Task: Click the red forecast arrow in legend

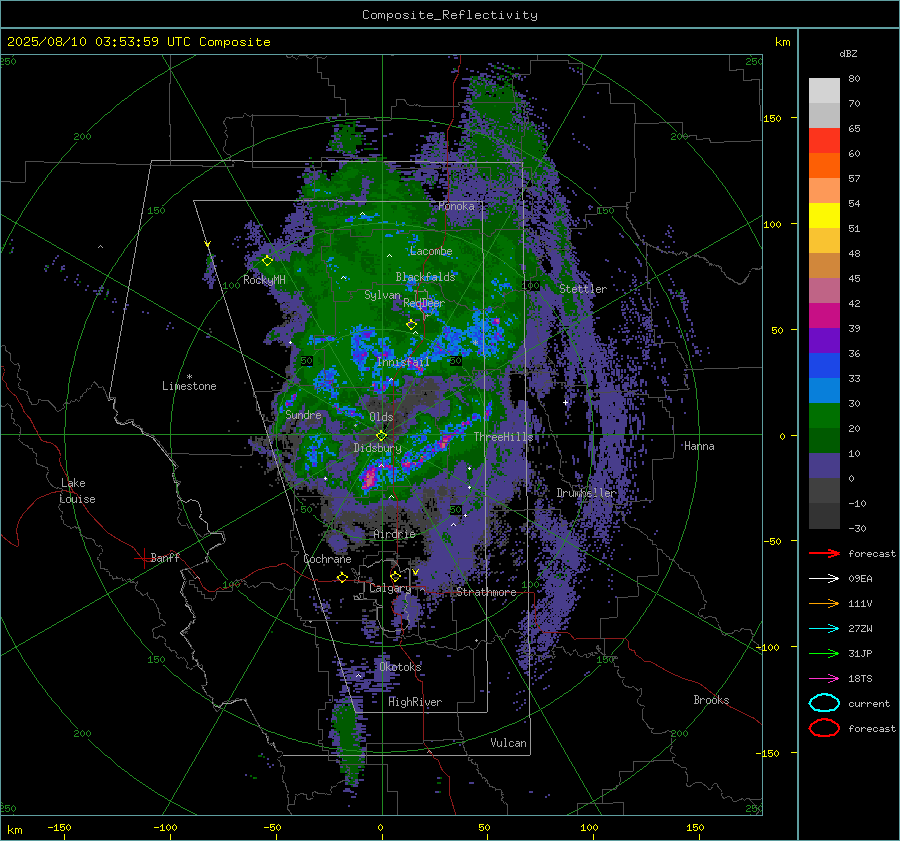Action: (x=824, y=553)
